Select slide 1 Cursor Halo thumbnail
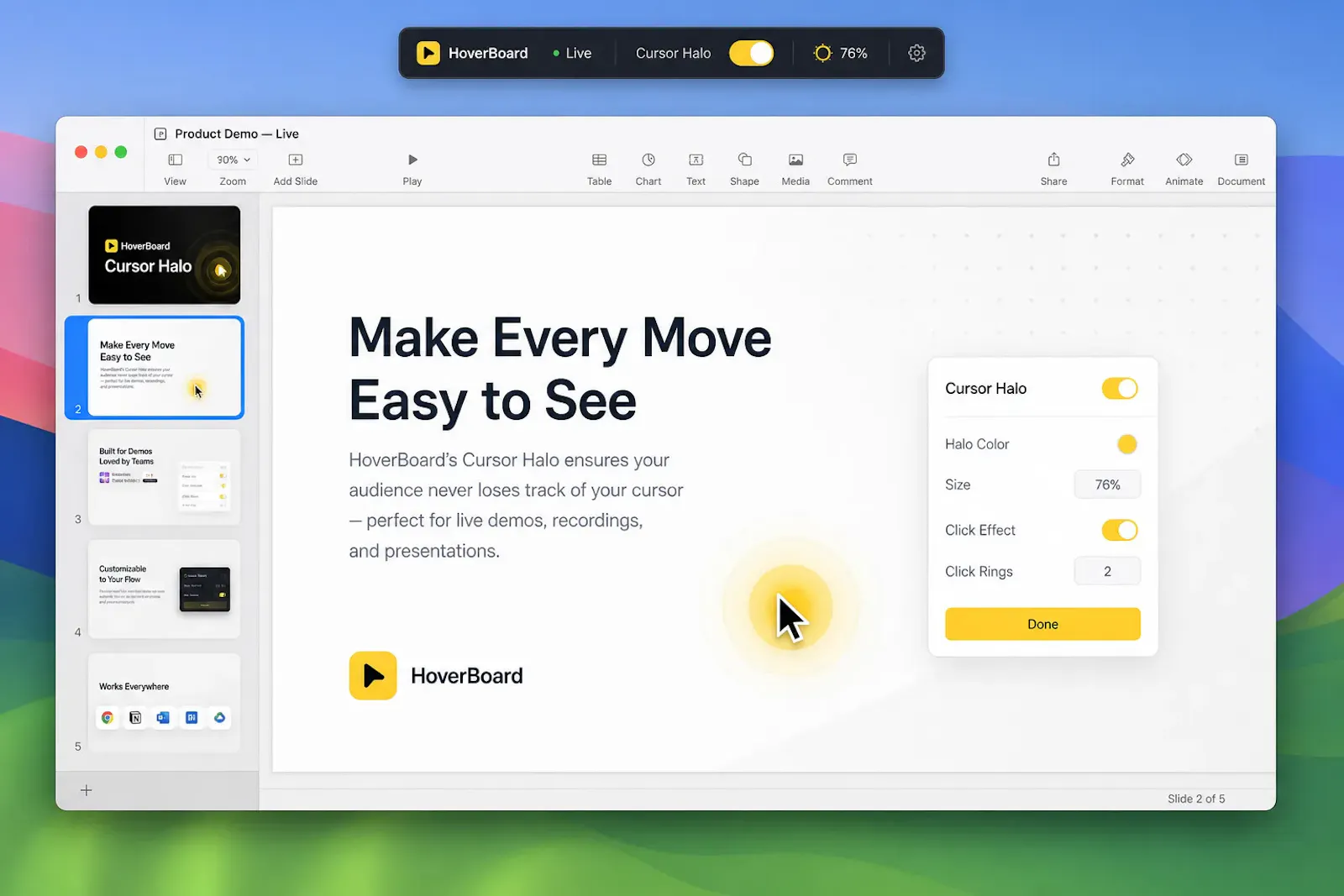The width and height of the screenshot is (1344, 896). click(x=165, y=254)
